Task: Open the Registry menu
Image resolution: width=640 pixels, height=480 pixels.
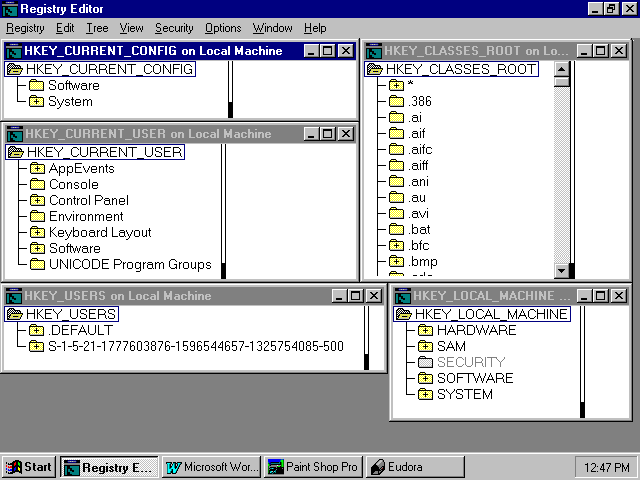Action: pos(25,28)
